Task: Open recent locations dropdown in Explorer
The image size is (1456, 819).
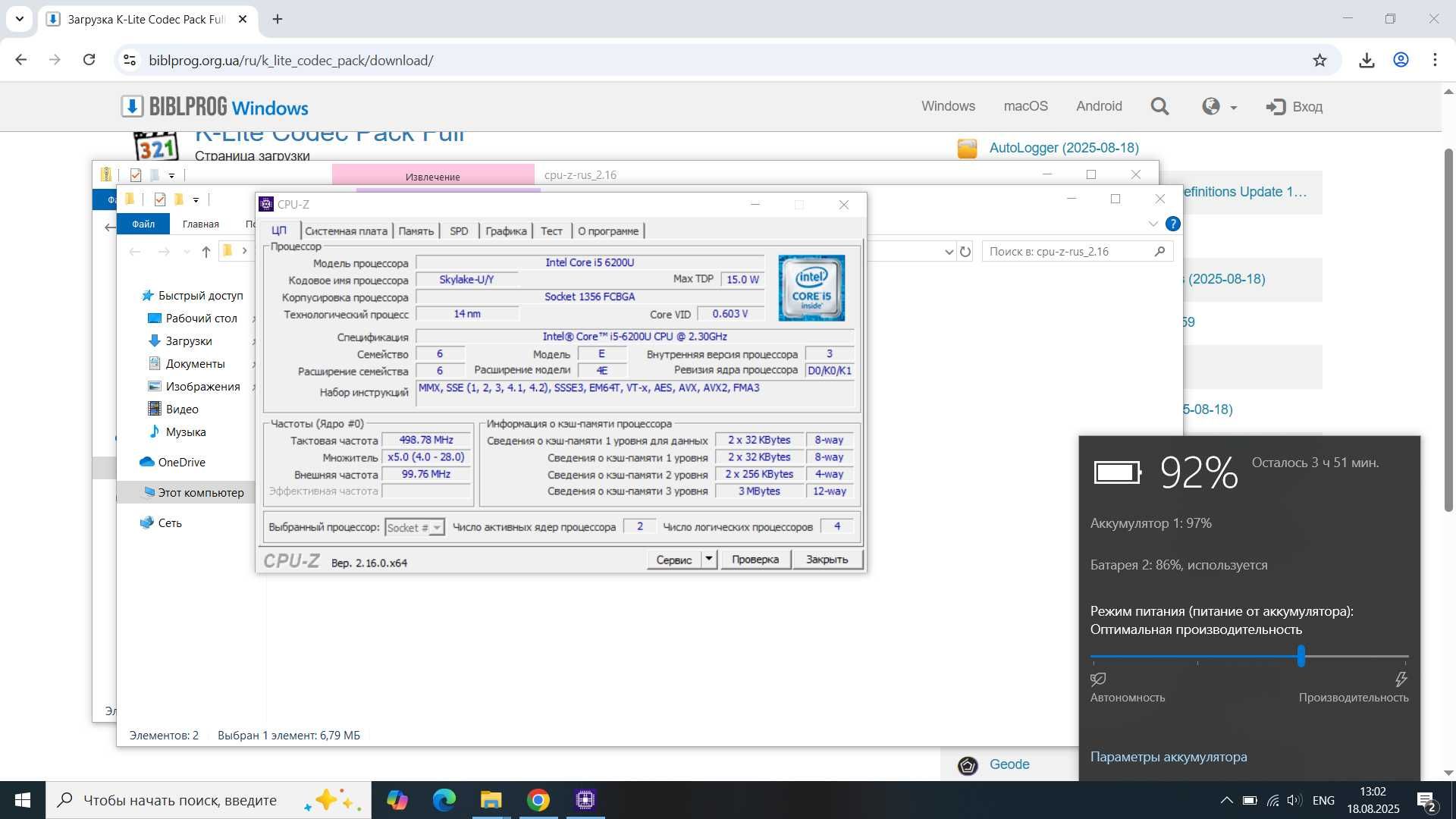Action: point(187,252)
